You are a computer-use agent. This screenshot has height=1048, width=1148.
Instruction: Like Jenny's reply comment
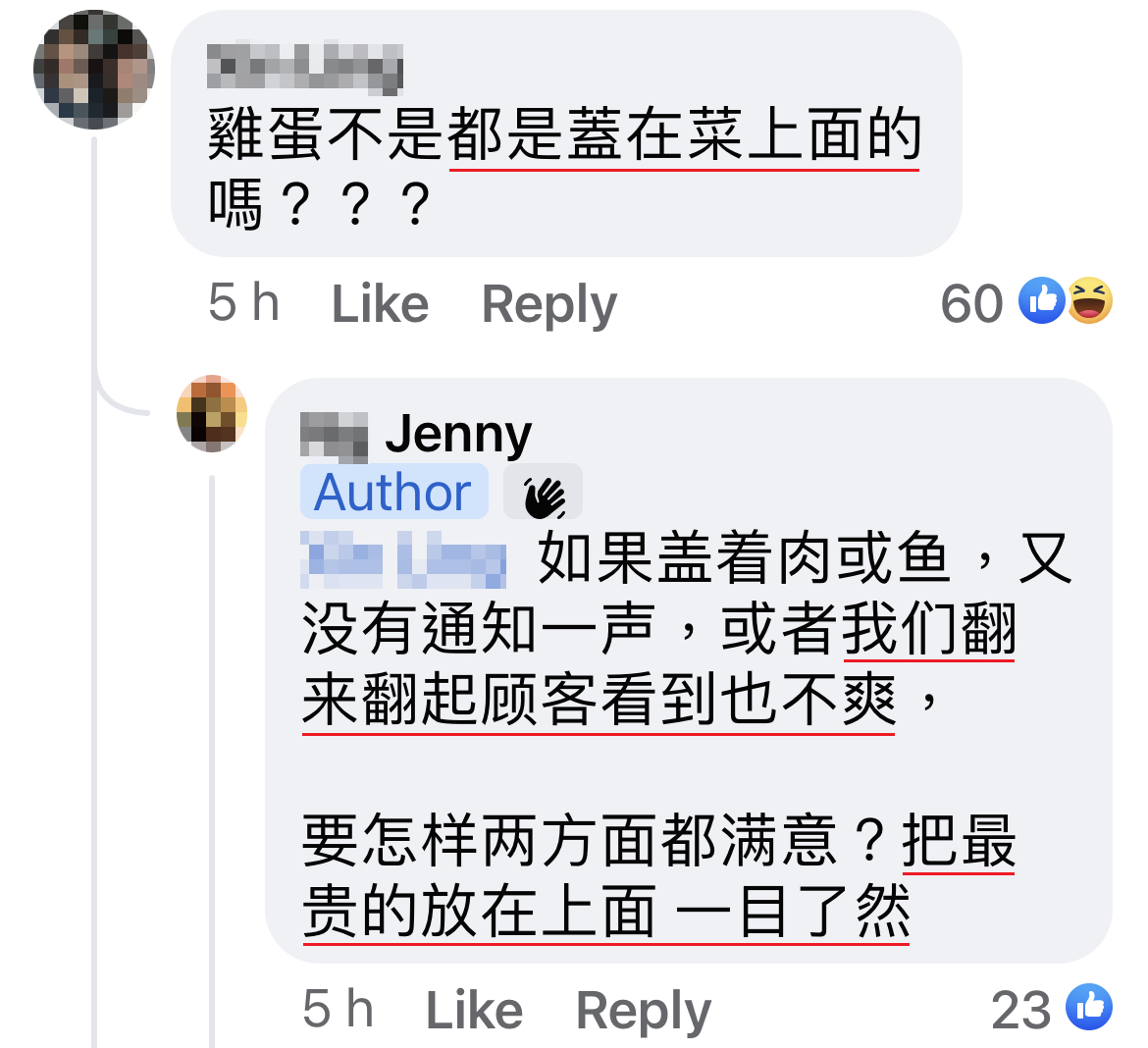[x=475, y=1009]
